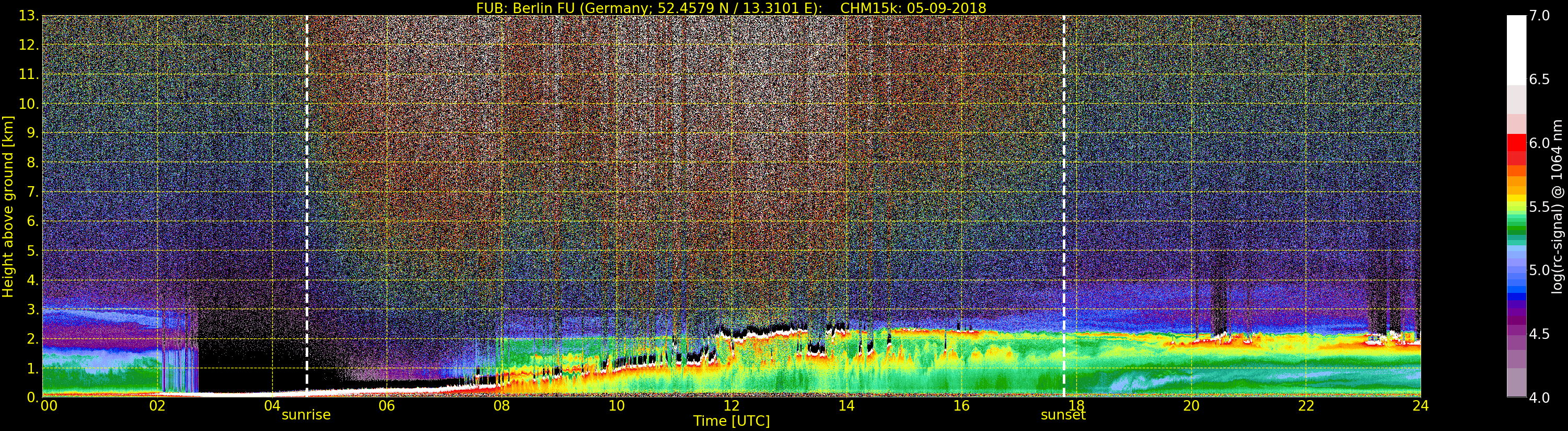Screen dimensions: 1568x431
Task: Click the time tick label '10'
Action: [x=617, y=406]
